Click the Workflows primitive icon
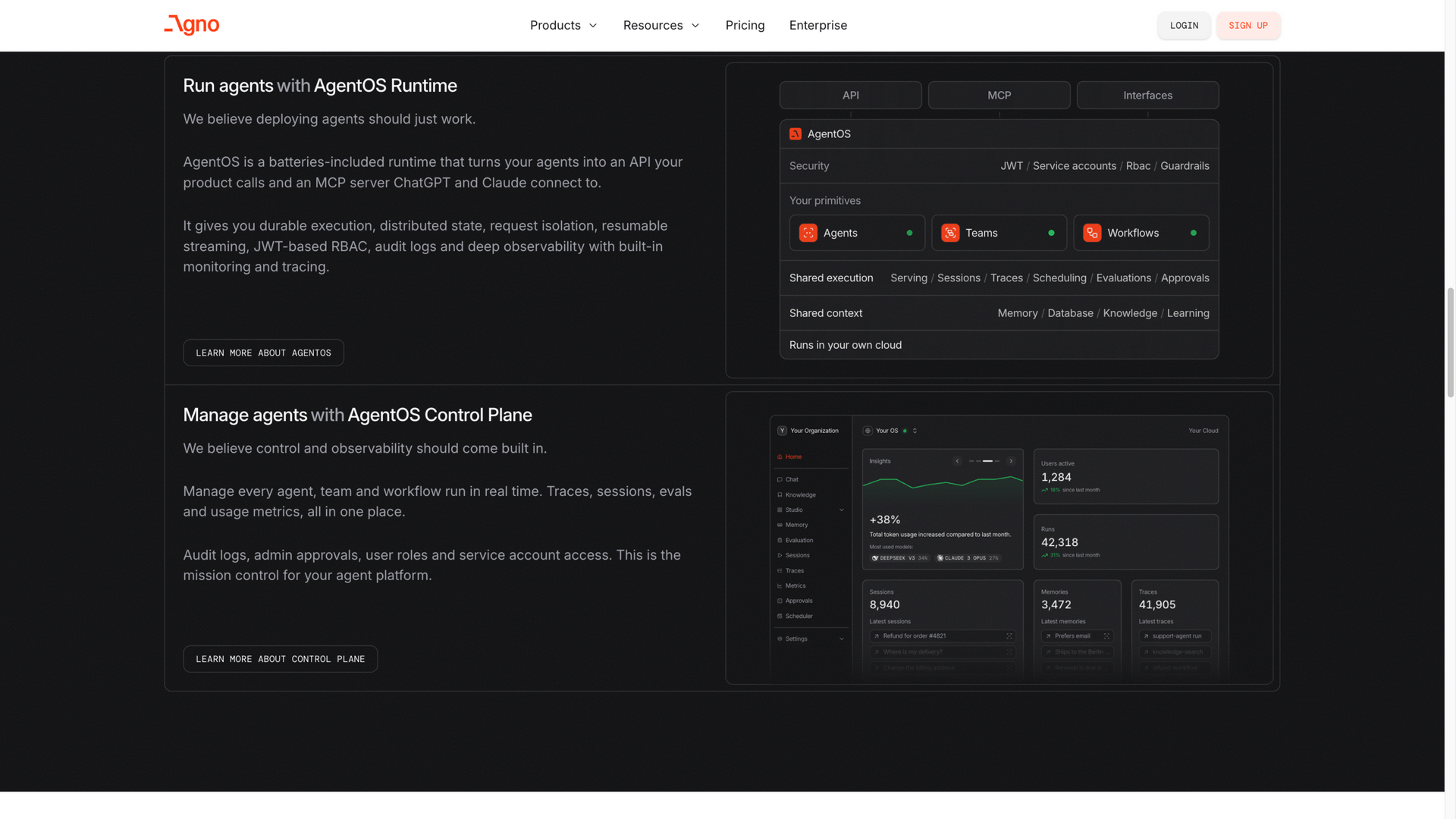1456x819 pixels. coord(1092,233)
